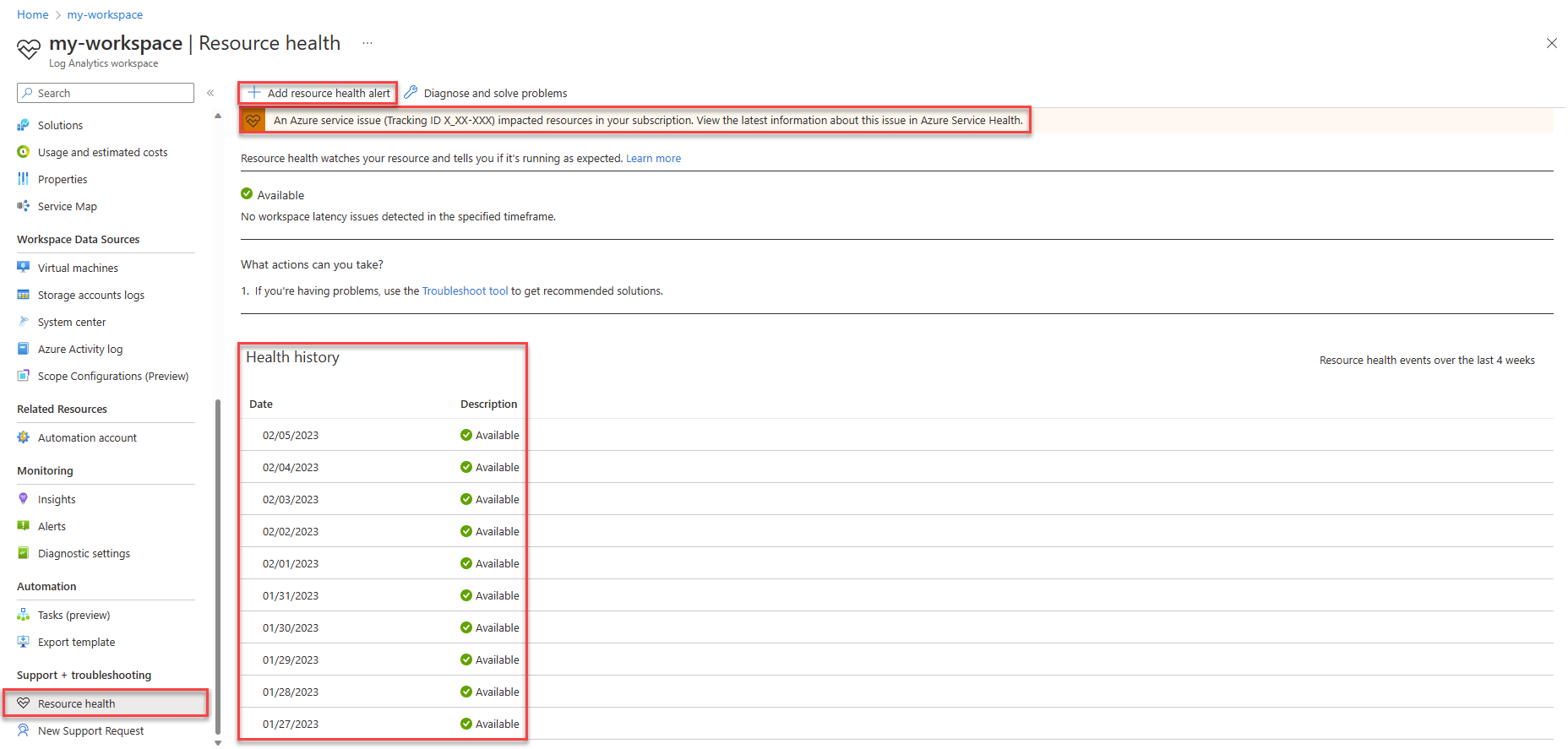Open the Troubleshoot tool link
Viewport: 1568px width, 749px height.
tap(465, 290)
